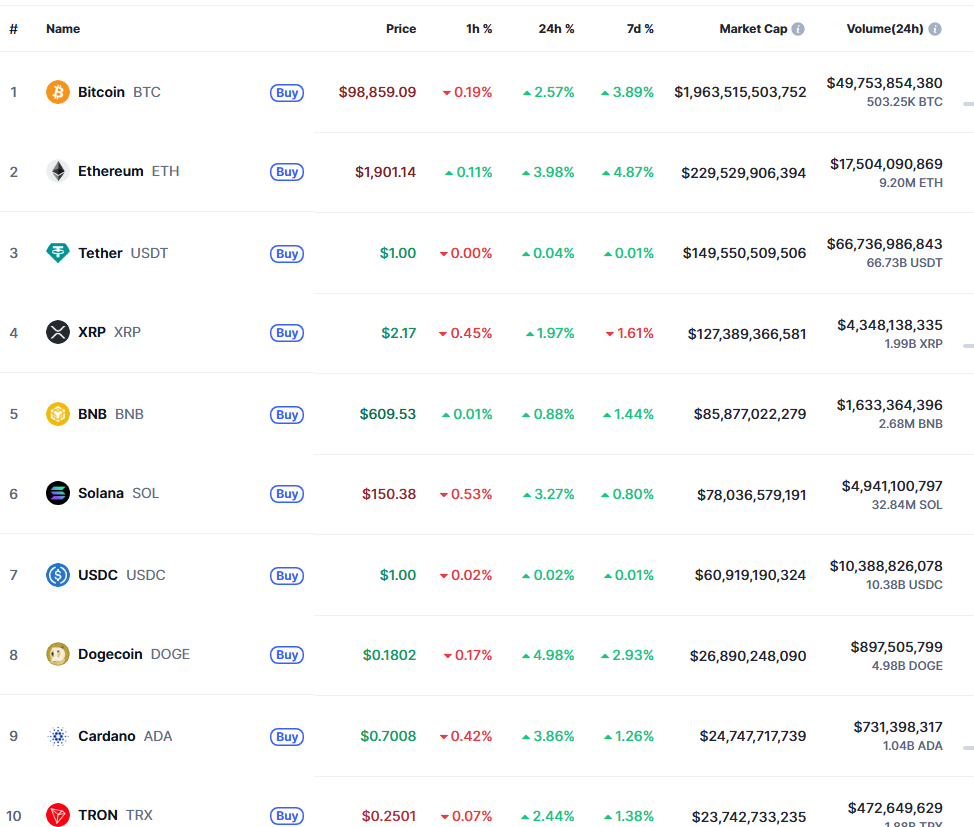The width and height of the screenshot is (974, 827).
Task: Click Dogecoin 24h change 4.98%
Action: click(x=548, y=655)
